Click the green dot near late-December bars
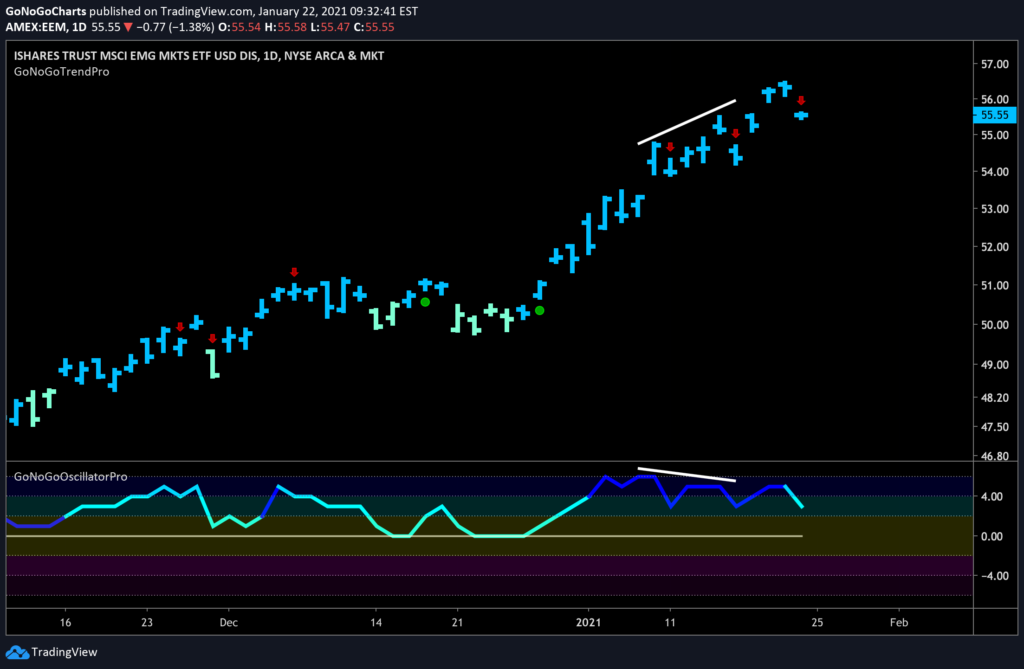This screenshot has width=1024, height=669. [540, 311]
